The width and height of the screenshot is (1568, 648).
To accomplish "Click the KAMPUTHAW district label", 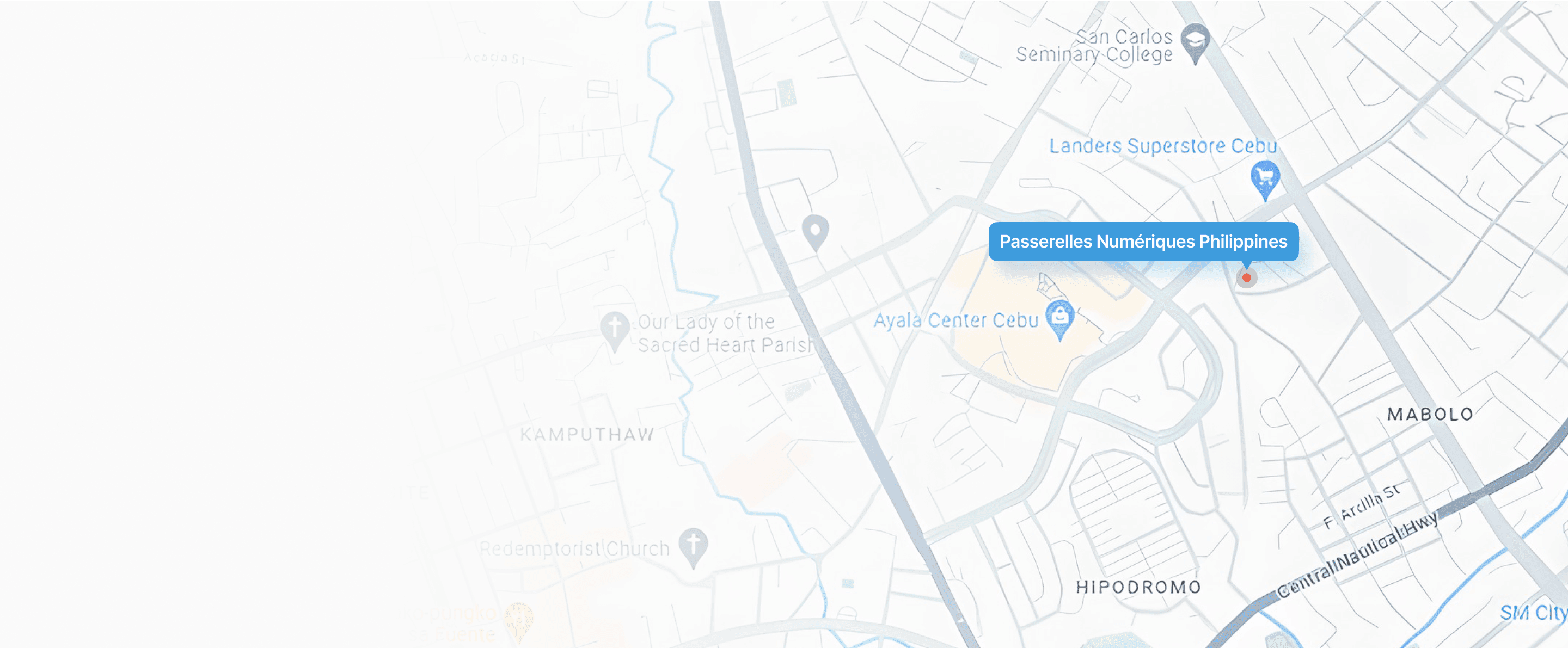I will pyautogui.click(x=587, y=434).
